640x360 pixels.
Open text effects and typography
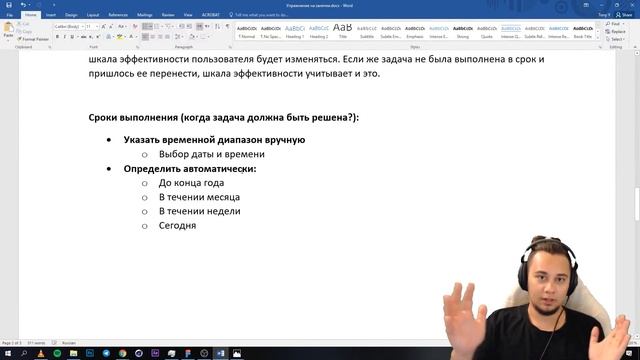point(109,37)
